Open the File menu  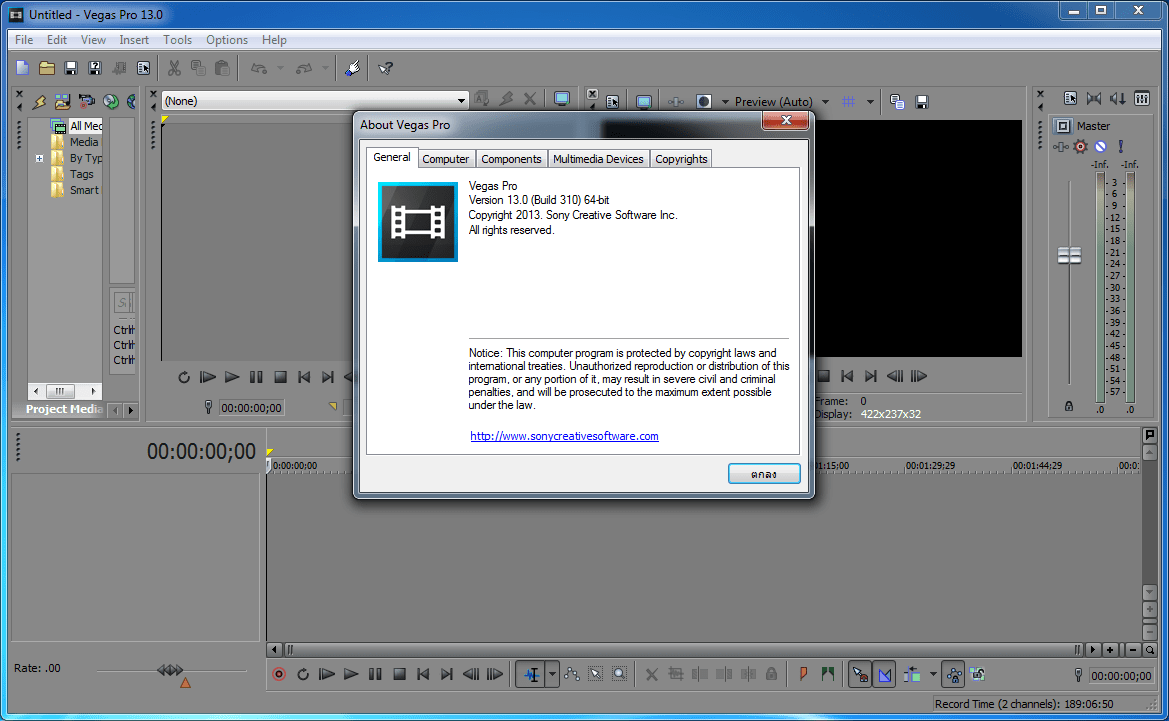click(x=24, y=40)
